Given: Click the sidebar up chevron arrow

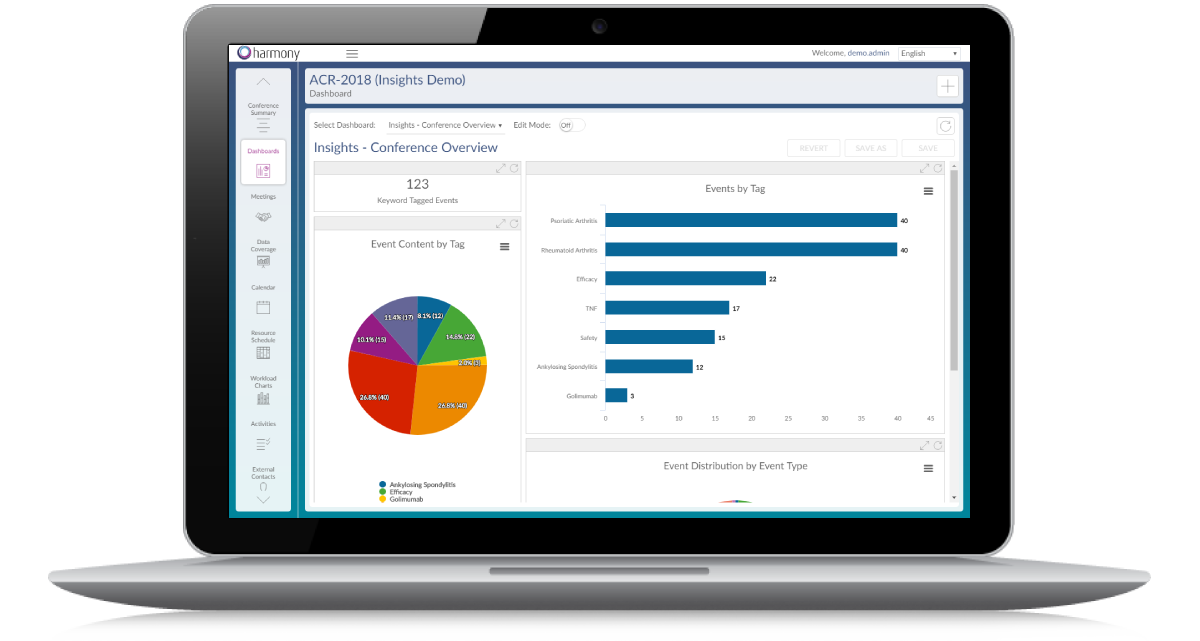Looking at the screenshot, I should pos(263,82).
